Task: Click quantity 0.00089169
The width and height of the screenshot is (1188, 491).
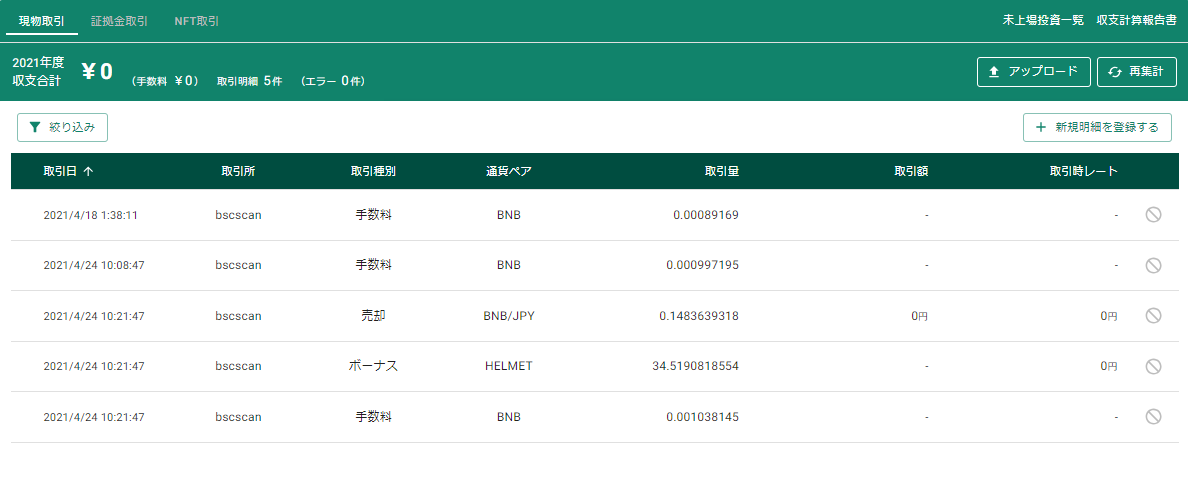Action: 705,215
